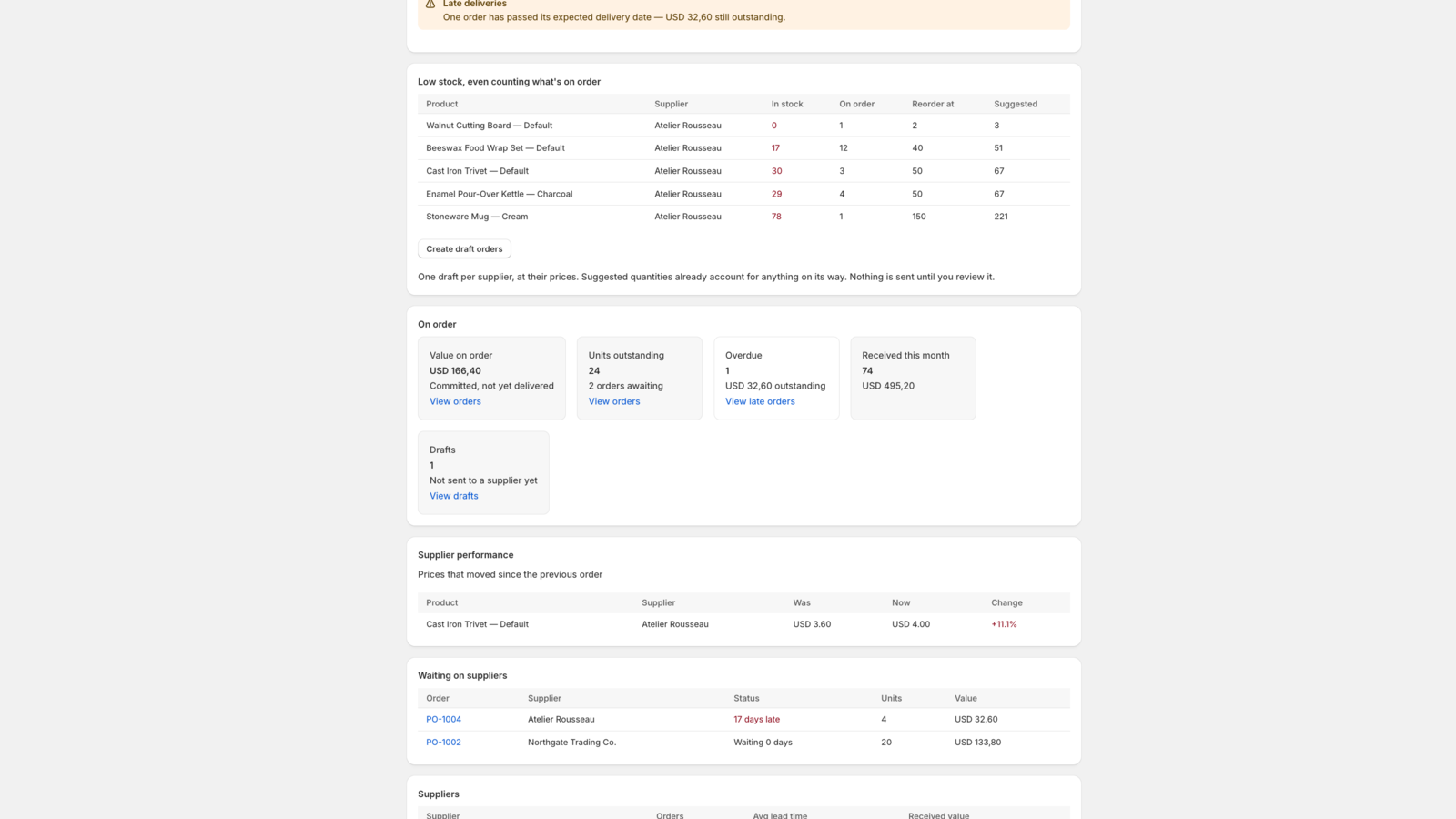Click the suggested quantity 221 for Stoneware Mug
Viewport: 1456px width, 819px height.
(x=1001, y=217)
